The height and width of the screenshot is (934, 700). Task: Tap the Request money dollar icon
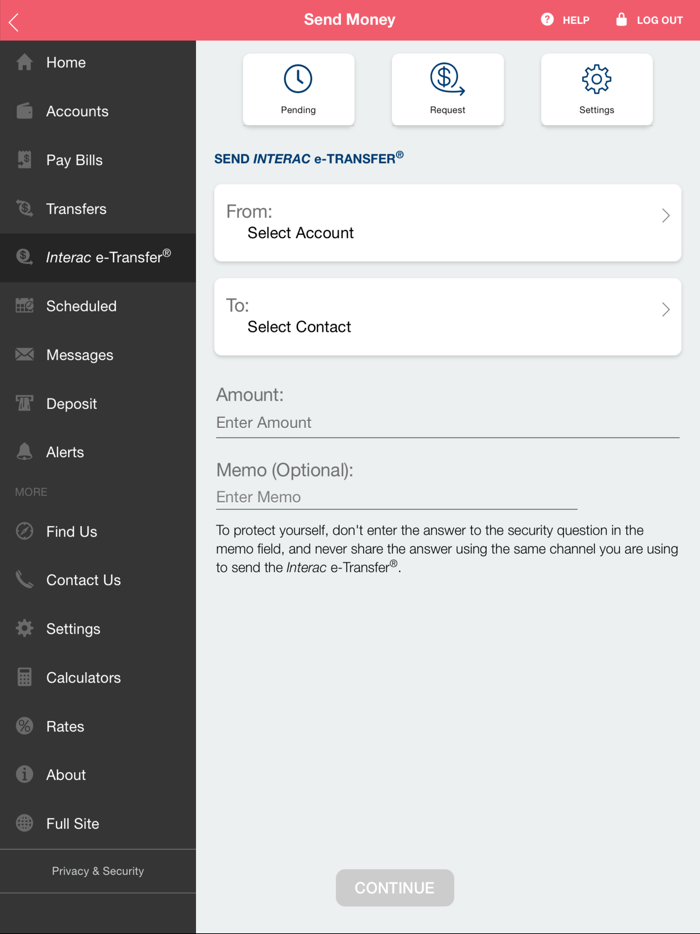pyautogui.click(x=447, y=79)
